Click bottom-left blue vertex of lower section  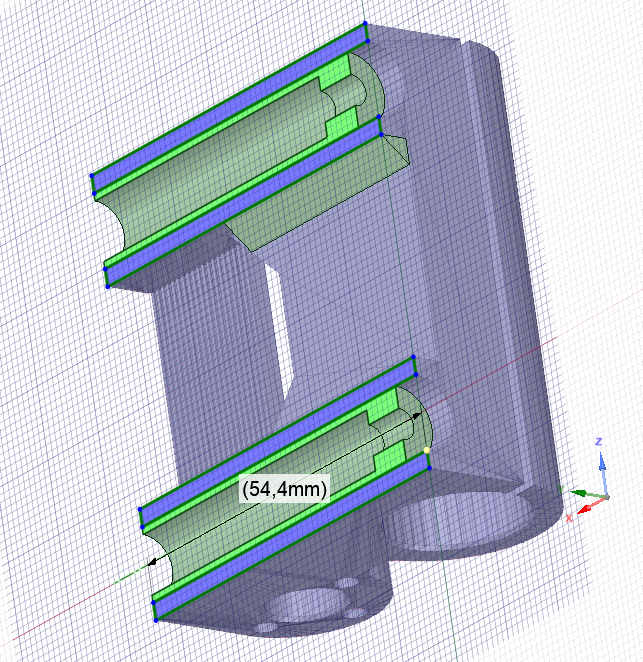coord(156,620)
